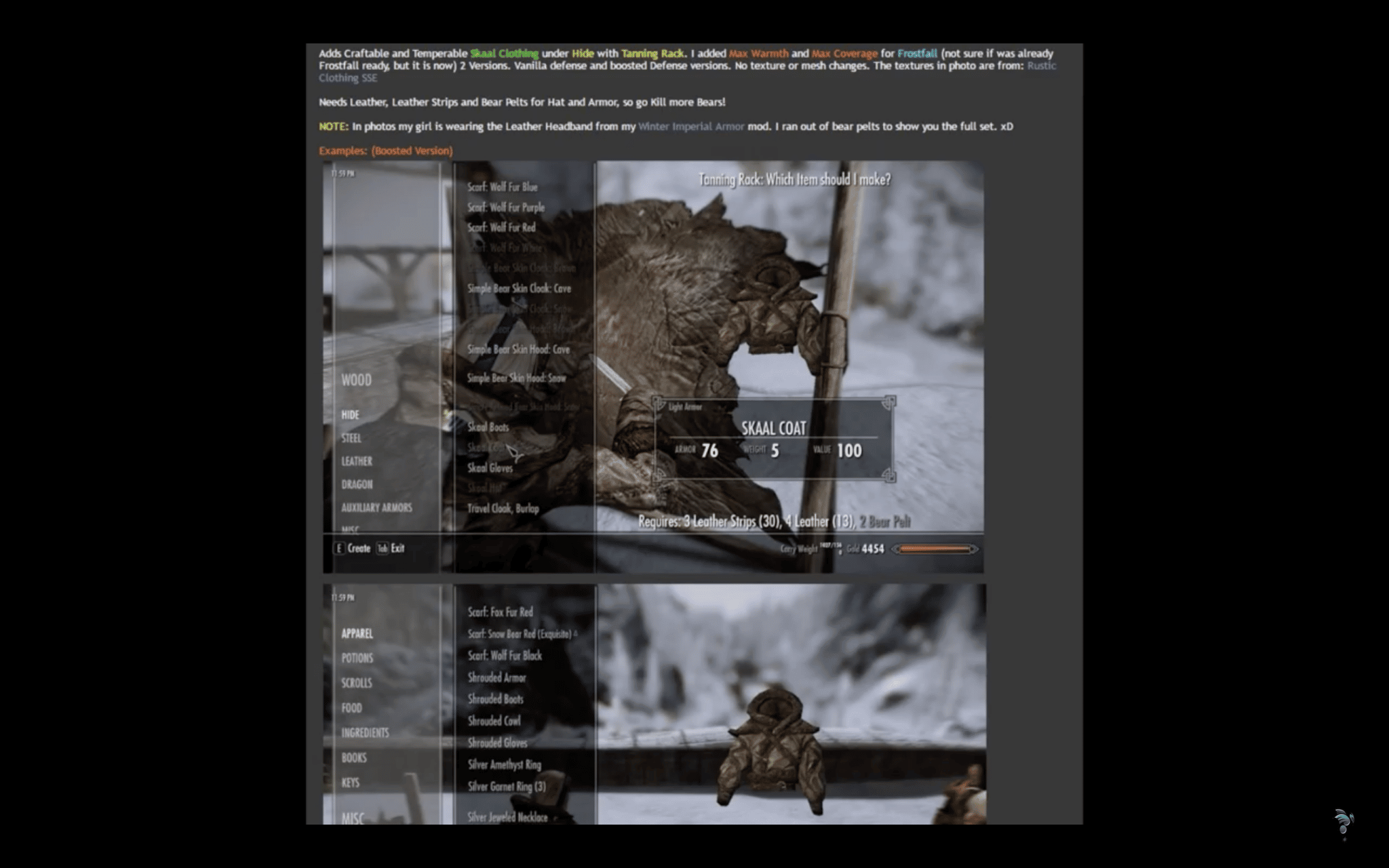
Task: Click the yellow Tanning Rack text
Action: [653, 54]
